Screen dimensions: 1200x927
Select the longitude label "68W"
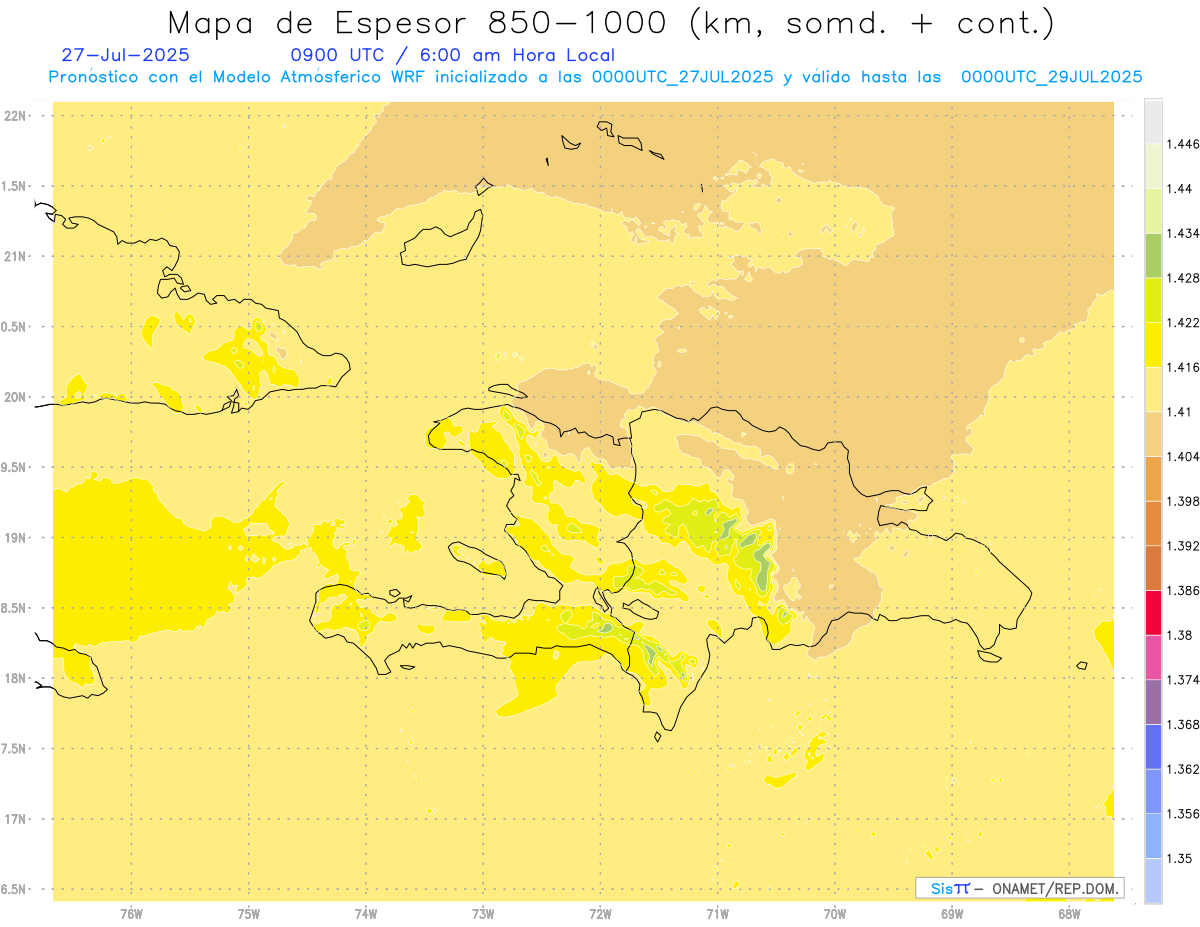pyautogui.click(x=1069, y=914)
